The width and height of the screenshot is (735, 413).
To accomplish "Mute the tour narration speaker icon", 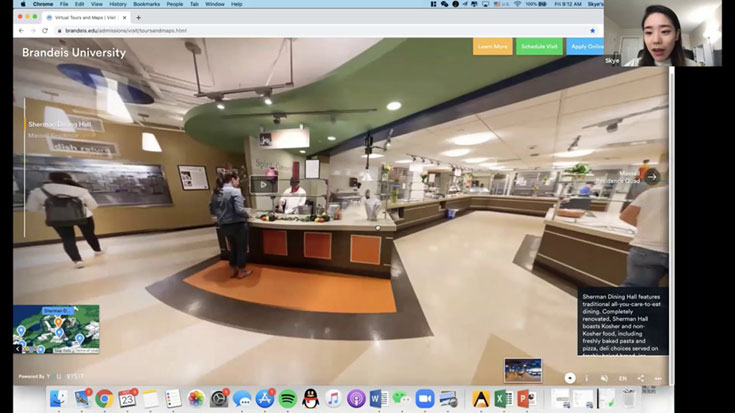I will point(604,378).
